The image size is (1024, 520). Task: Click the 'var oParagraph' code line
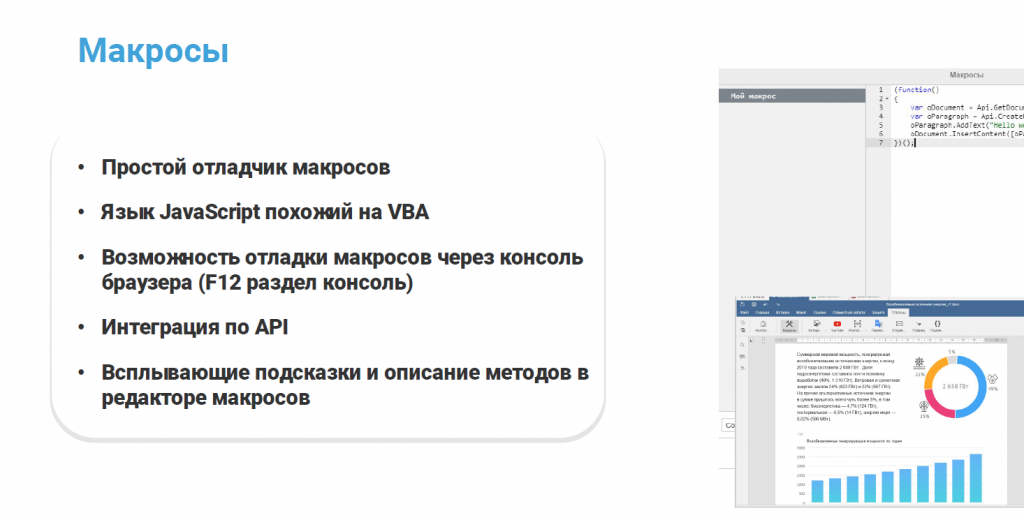click(x=967, y=116)
